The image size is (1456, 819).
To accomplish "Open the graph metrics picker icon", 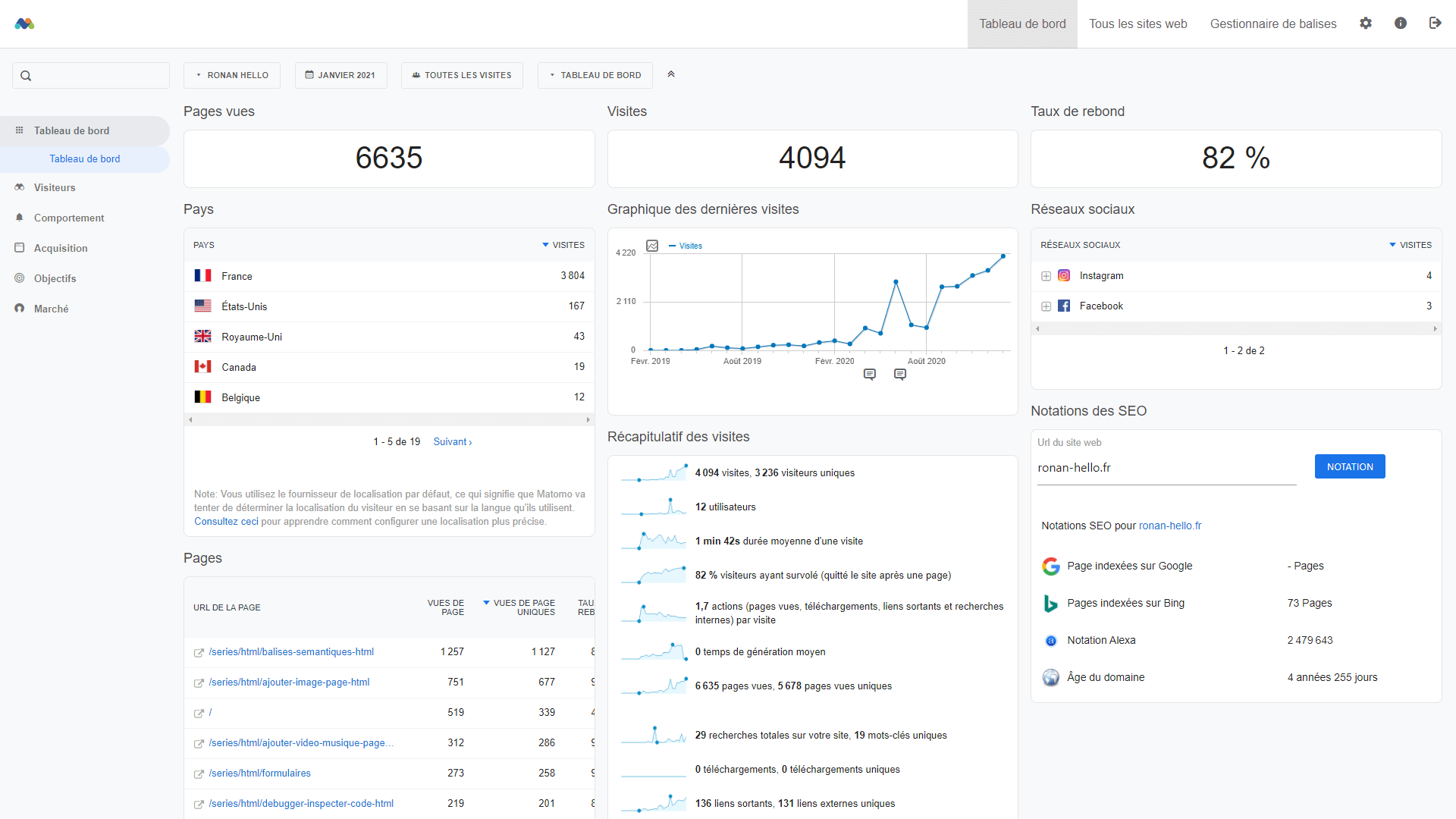I will (x=652, y=246).
